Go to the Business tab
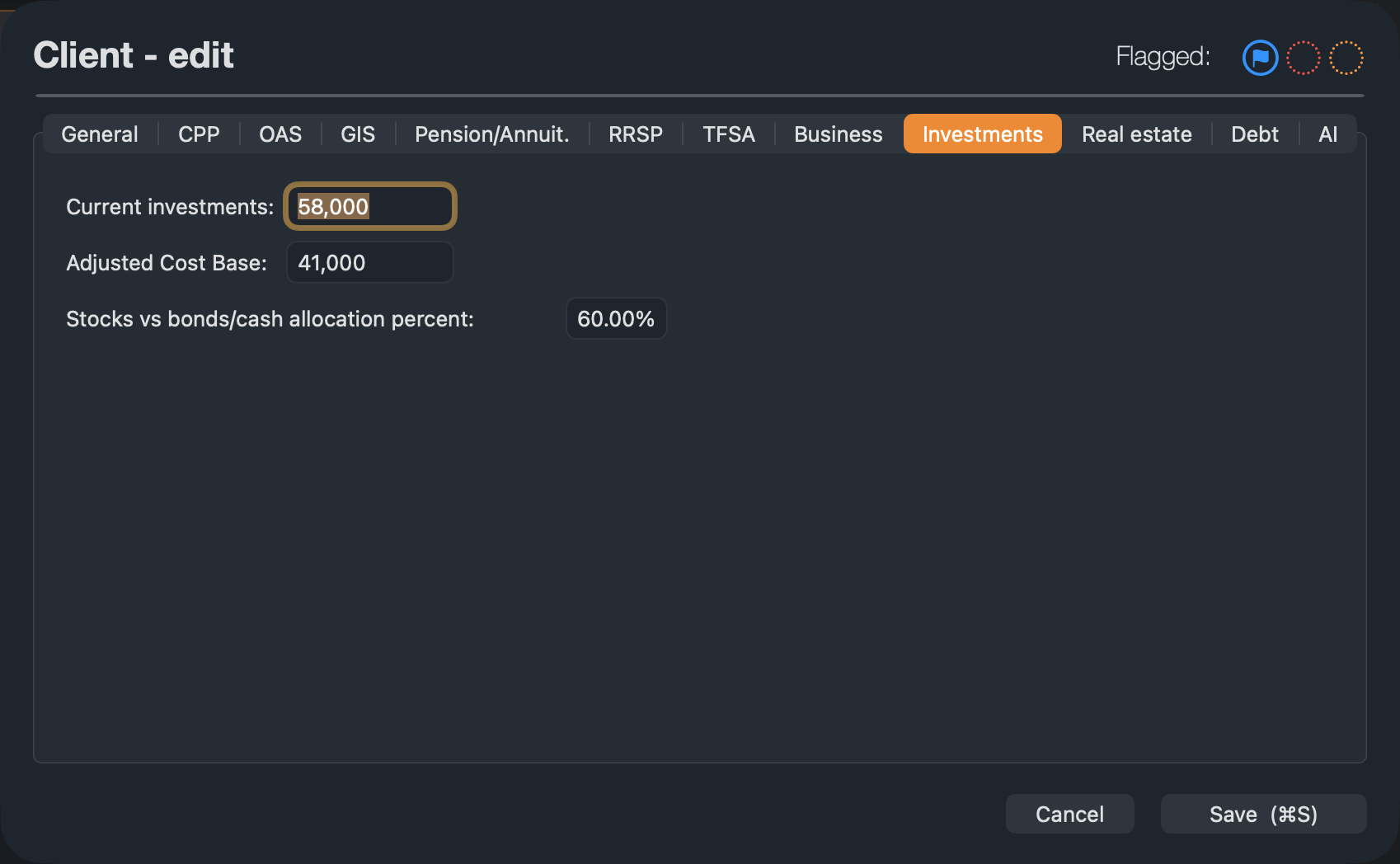 [839, 134]
